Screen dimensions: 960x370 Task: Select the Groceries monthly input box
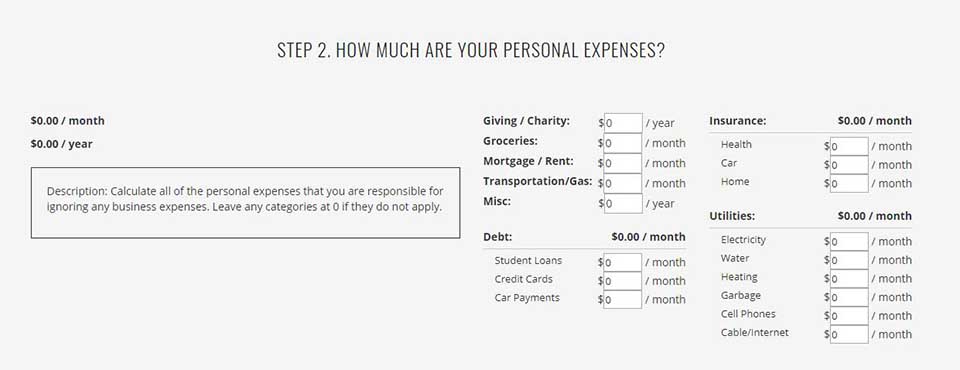click(x=623, y=143)
